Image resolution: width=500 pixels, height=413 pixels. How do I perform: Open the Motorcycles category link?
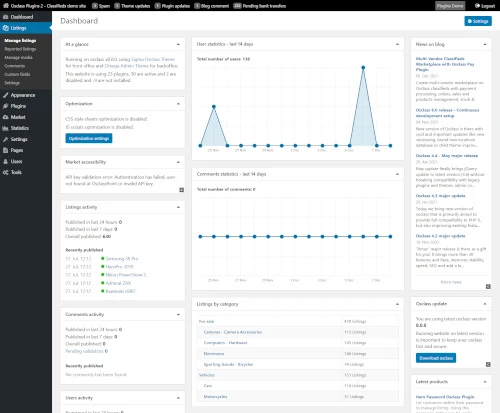215,397
